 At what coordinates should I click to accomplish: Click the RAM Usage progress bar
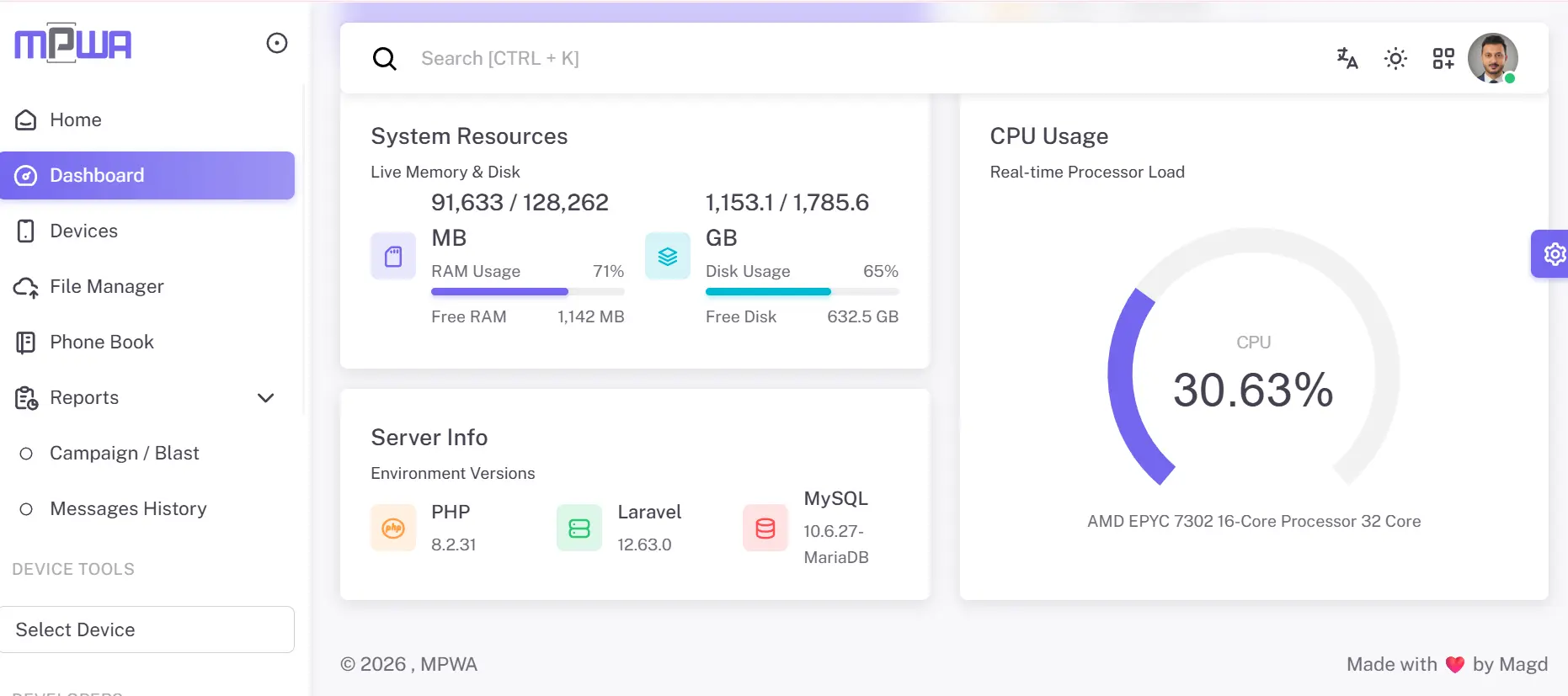point(528,292)
